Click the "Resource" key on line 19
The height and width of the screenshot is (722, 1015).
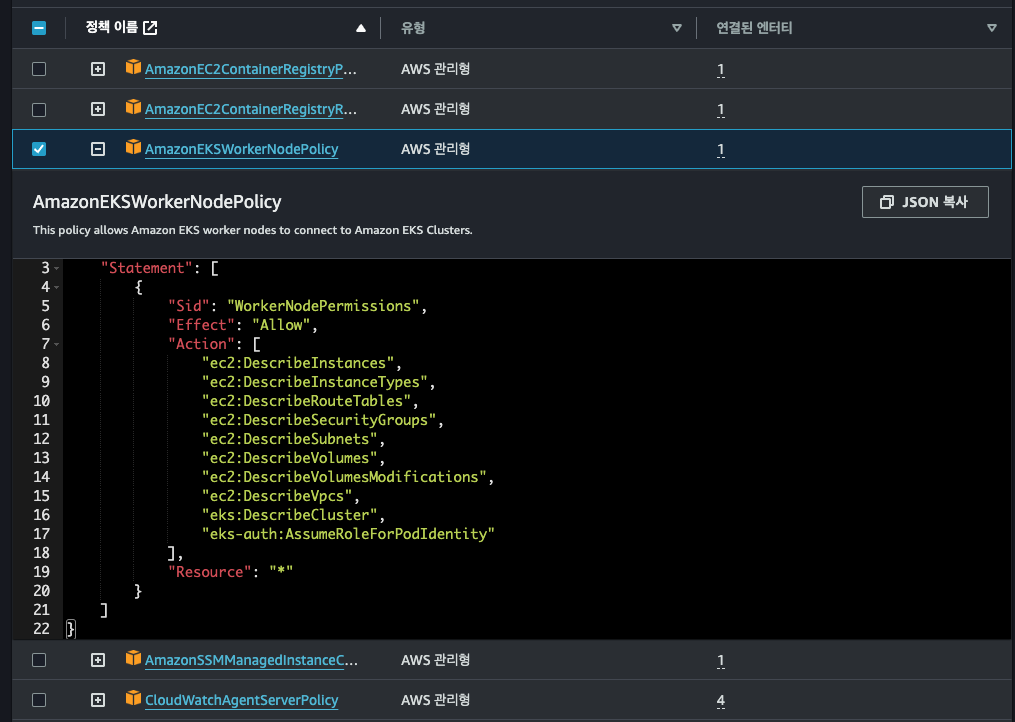click(210, 572)
